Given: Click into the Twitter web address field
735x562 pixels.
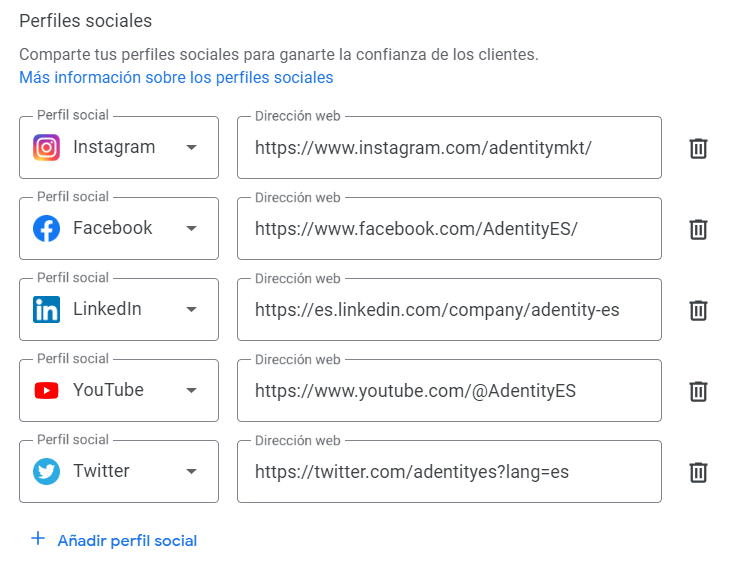Looking at the screenshot, I should tap(448, 472).
